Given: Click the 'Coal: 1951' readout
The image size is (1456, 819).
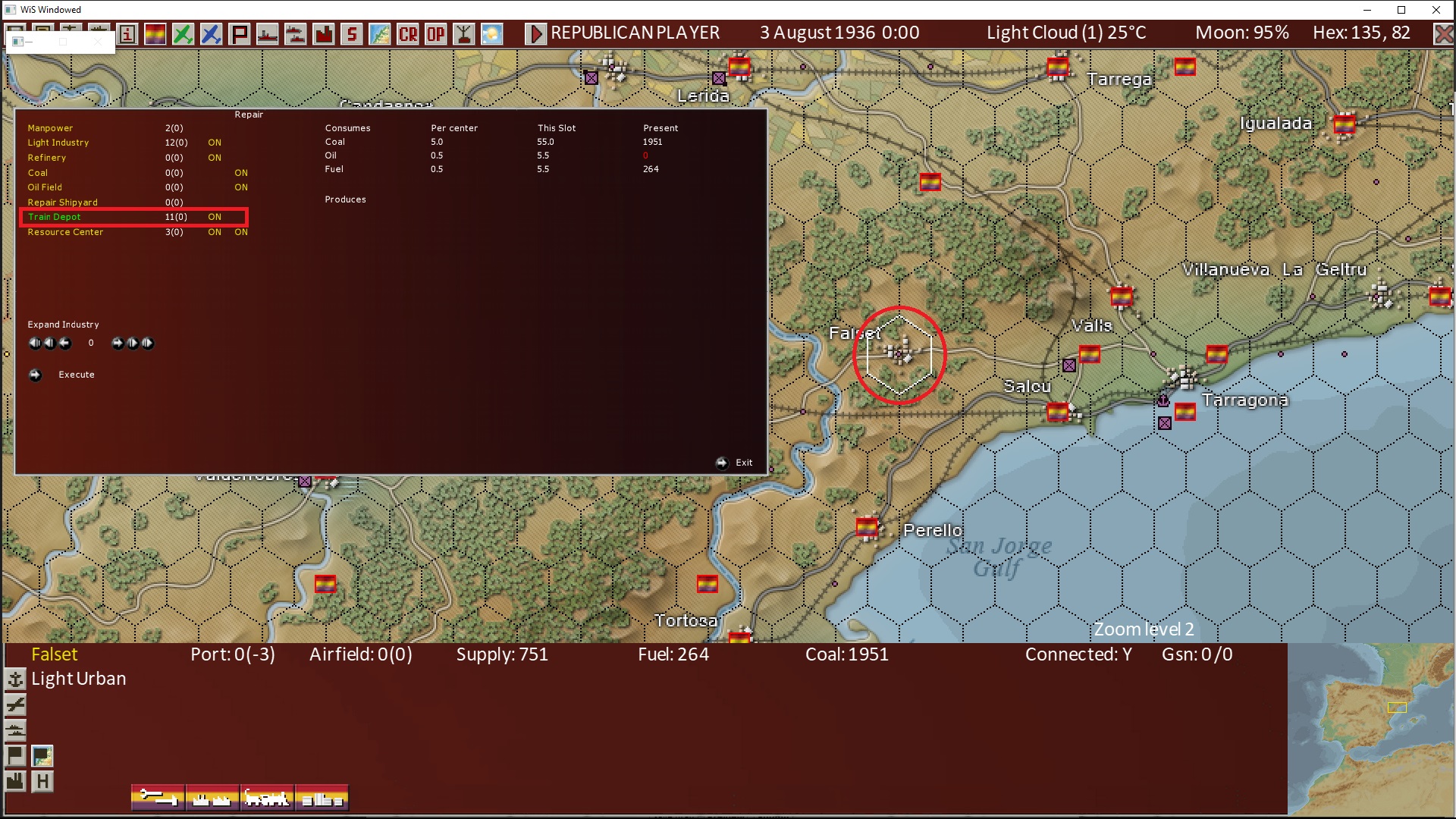Looking at the screenshot, I should tap(847, 654).
